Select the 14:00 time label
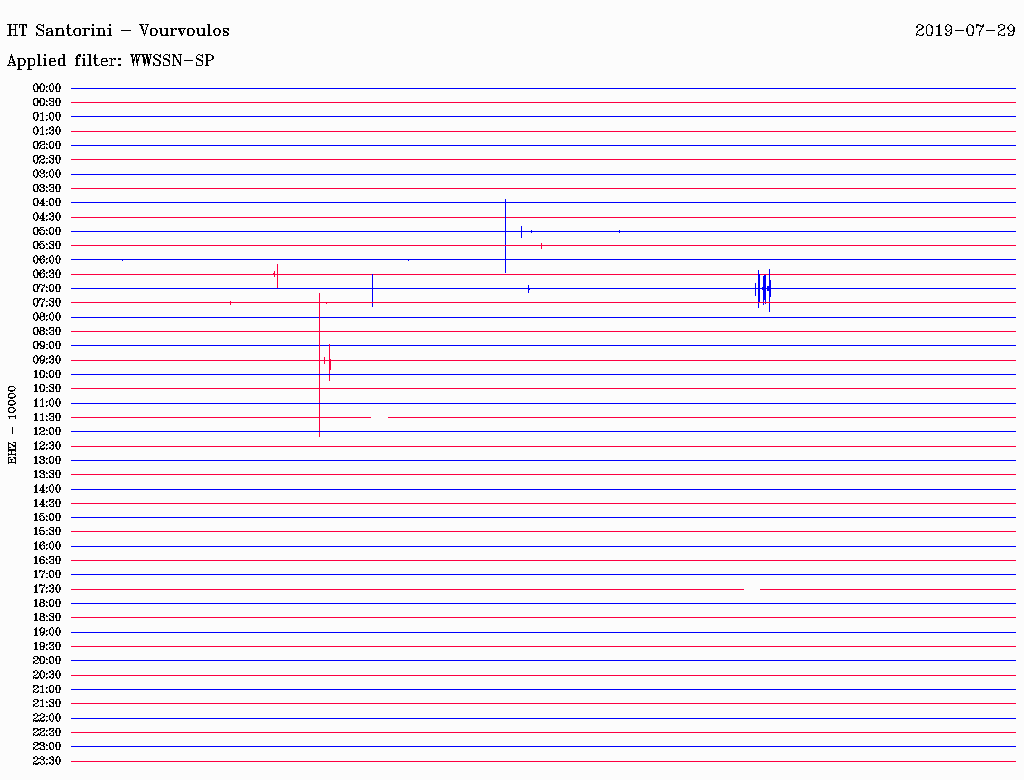1024x780 pixels. coord(47,489)
